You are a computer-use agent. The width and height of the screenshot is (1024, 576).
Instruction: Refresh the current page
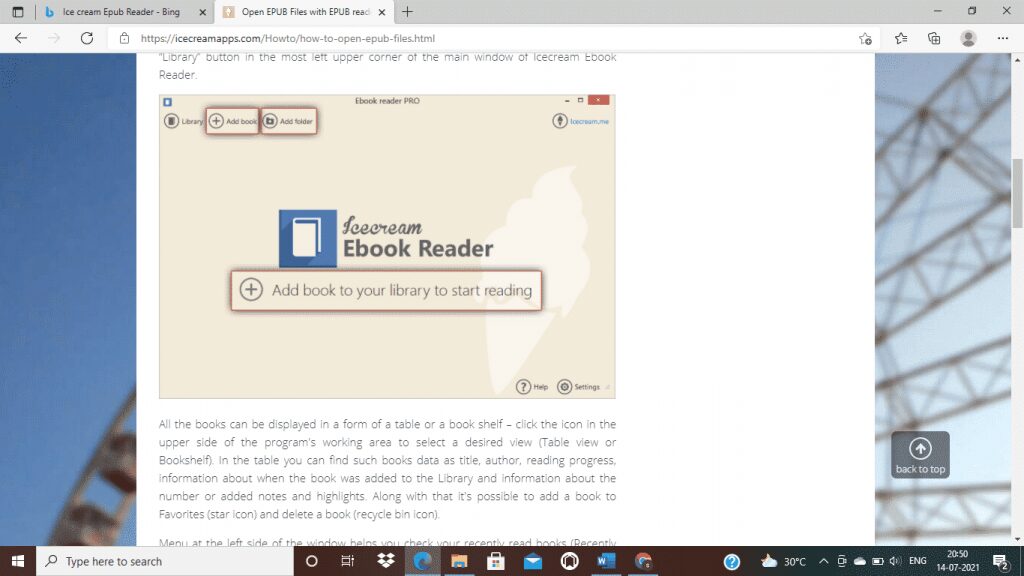click(x=87, y=39)
